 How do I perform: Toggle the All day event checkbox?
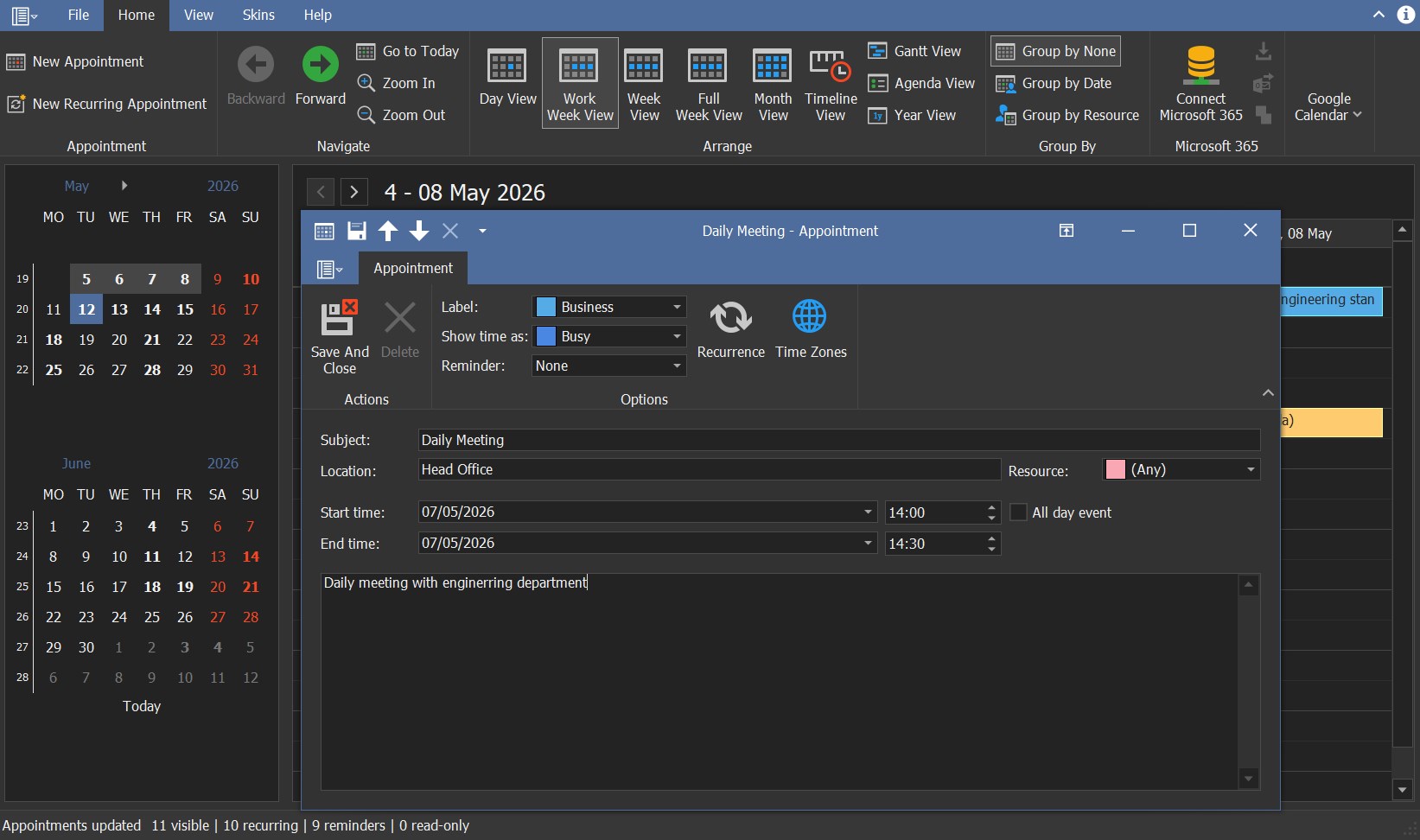pos(1018,512)
